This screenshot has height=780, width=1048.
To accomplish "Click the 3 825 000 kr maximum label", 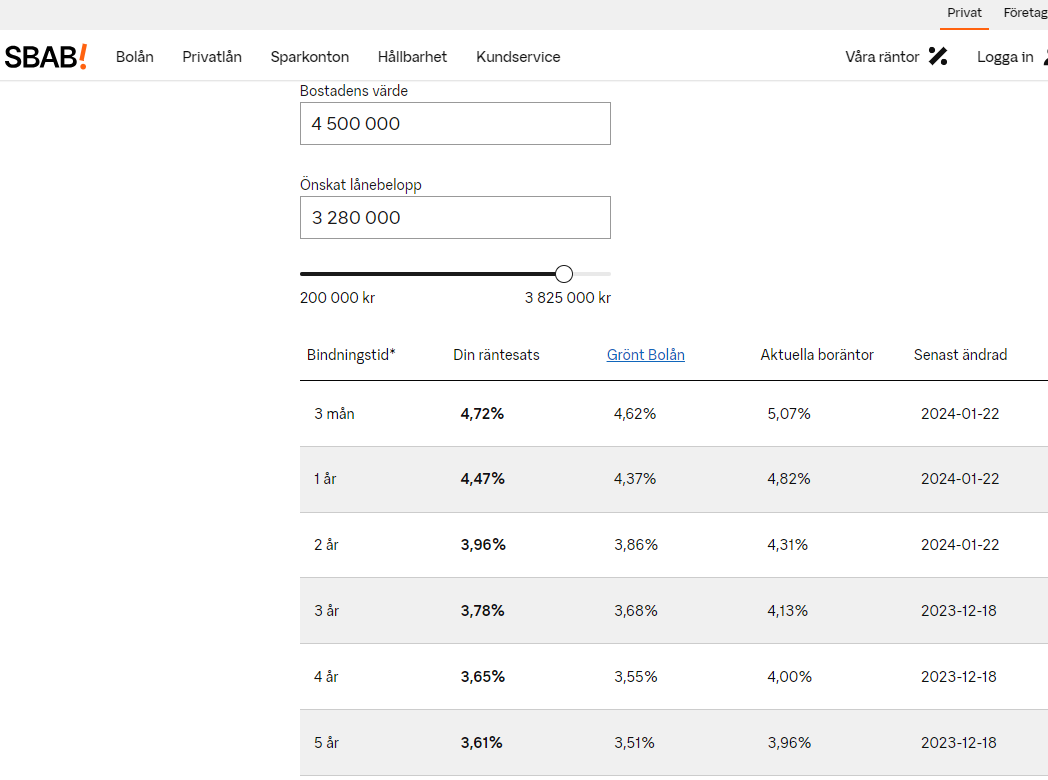I will tap(567, 298).
